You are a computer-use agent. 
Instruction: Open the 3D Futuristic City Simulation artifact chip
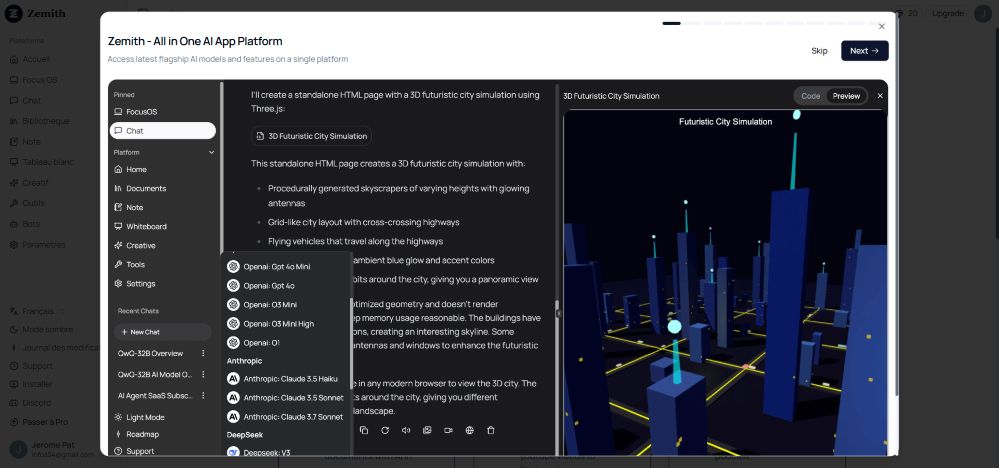pos(312,136)
